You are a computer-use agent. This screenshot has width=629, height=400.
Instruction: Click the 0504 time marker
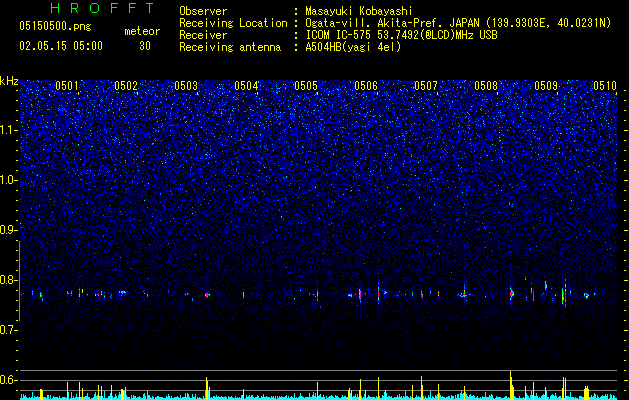pyautogui.click(x=246, y=86)
